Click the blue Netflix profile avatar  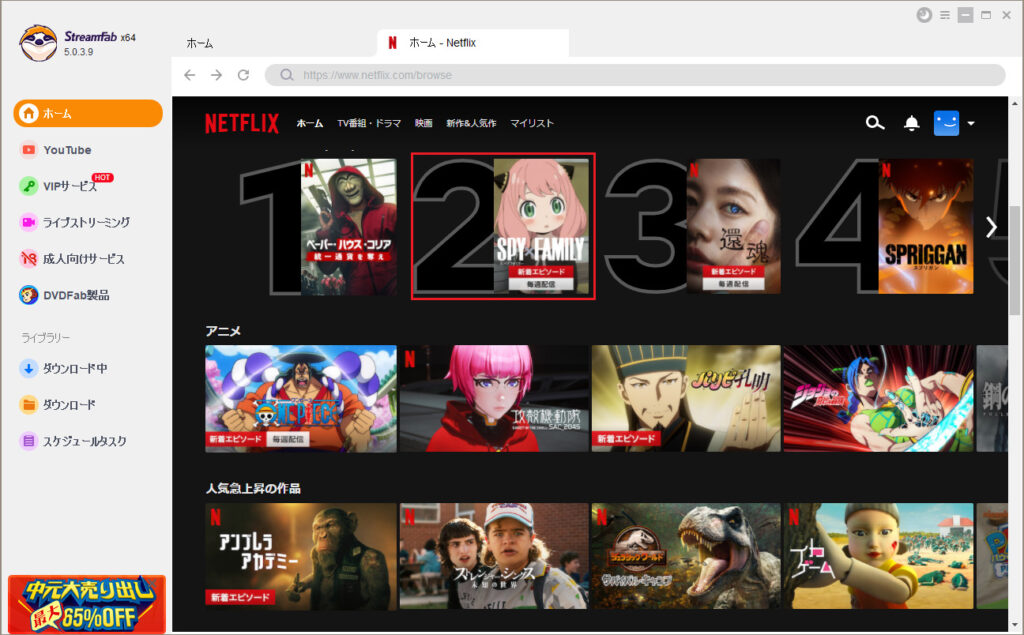(x=946, y=123)
